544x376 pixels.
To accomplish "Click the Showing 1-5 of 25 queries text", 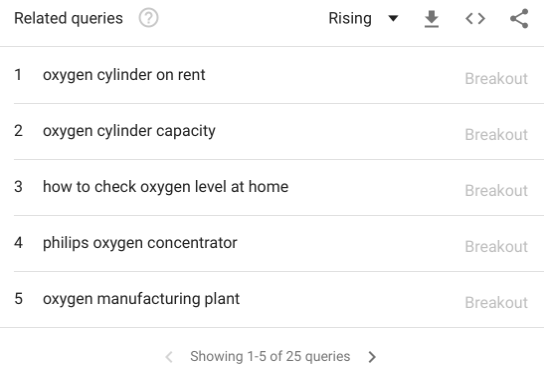I will pyautogui.click(x=270, y=357).
